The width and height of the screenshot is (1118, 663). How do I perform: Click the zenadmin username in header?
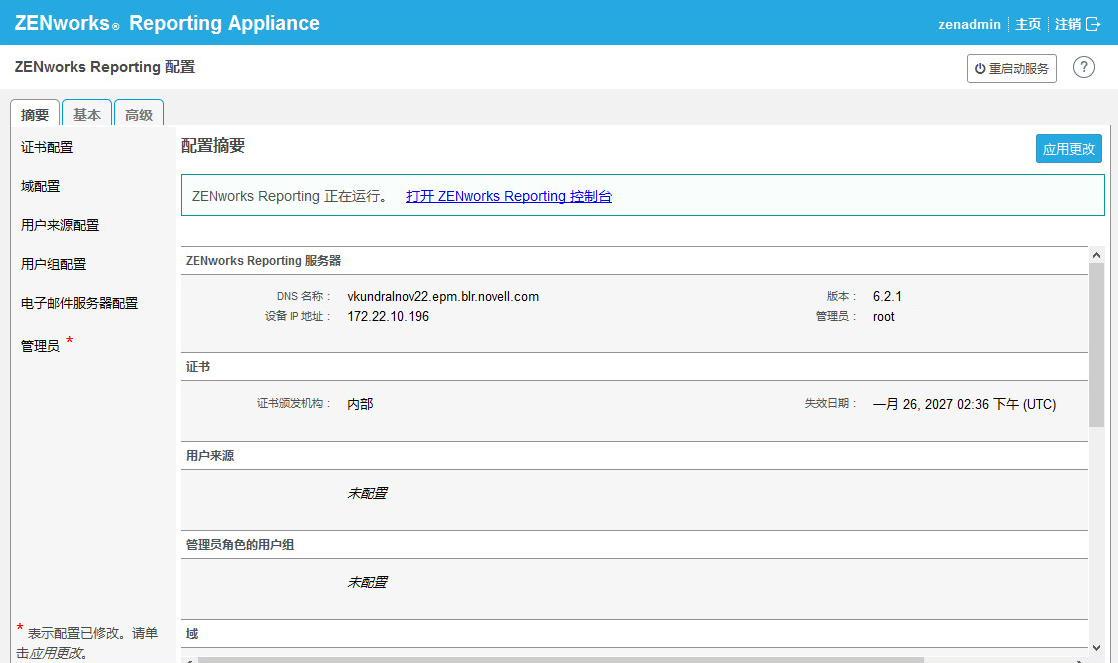[969, 24]
